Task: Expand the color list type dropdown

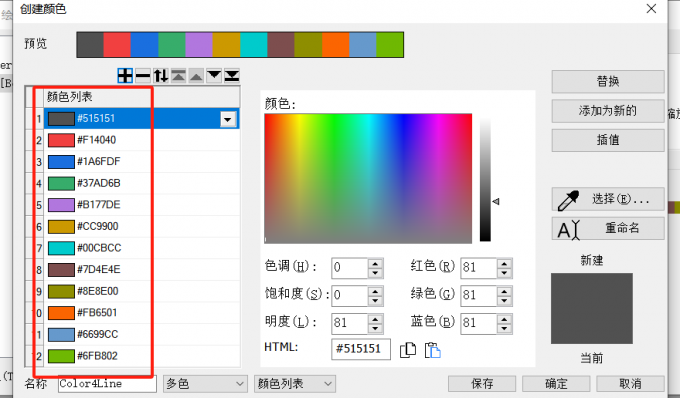Action: (295, 384)
